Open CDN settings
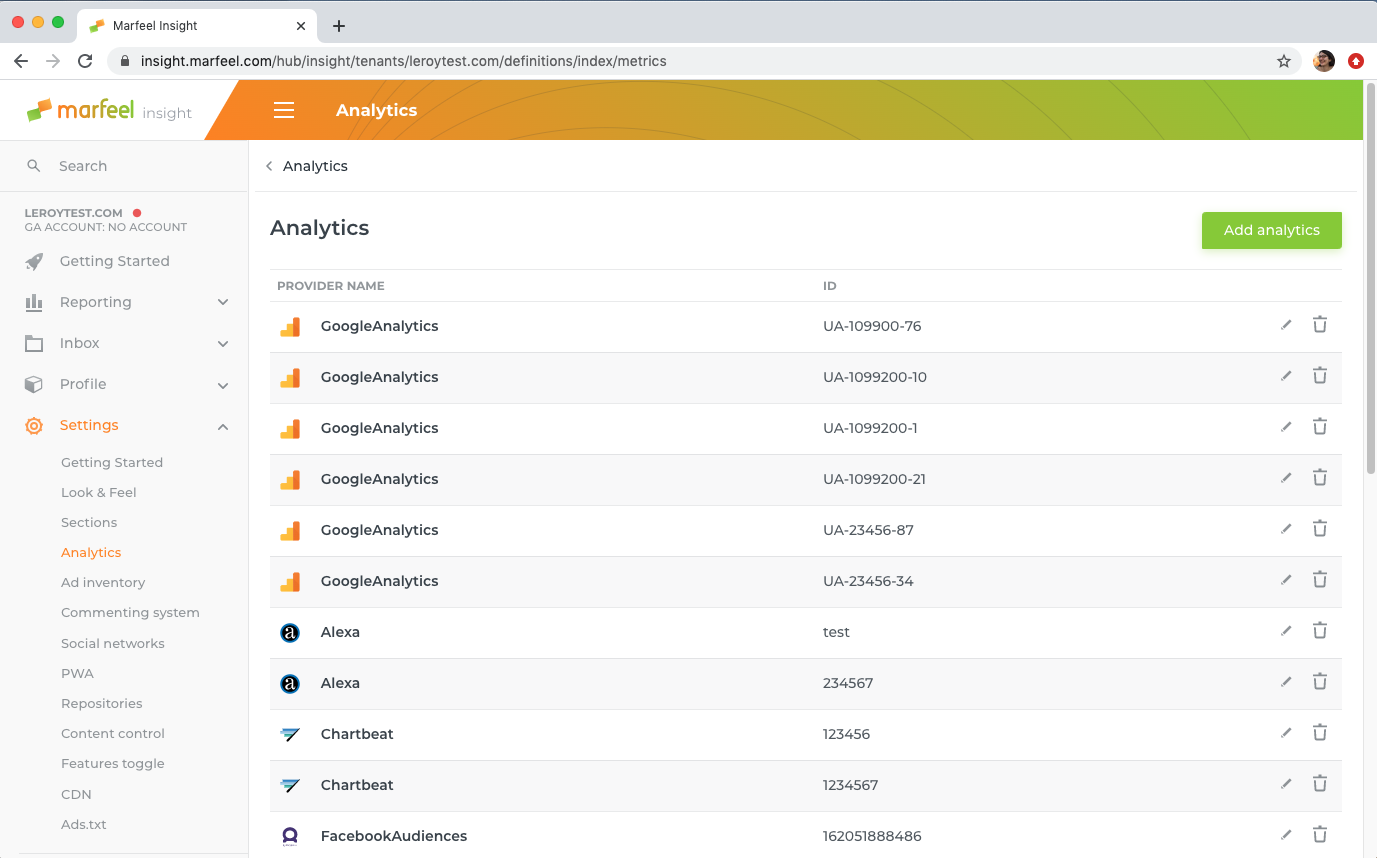This screenshot has height=858, width=1377. point(76,794)
